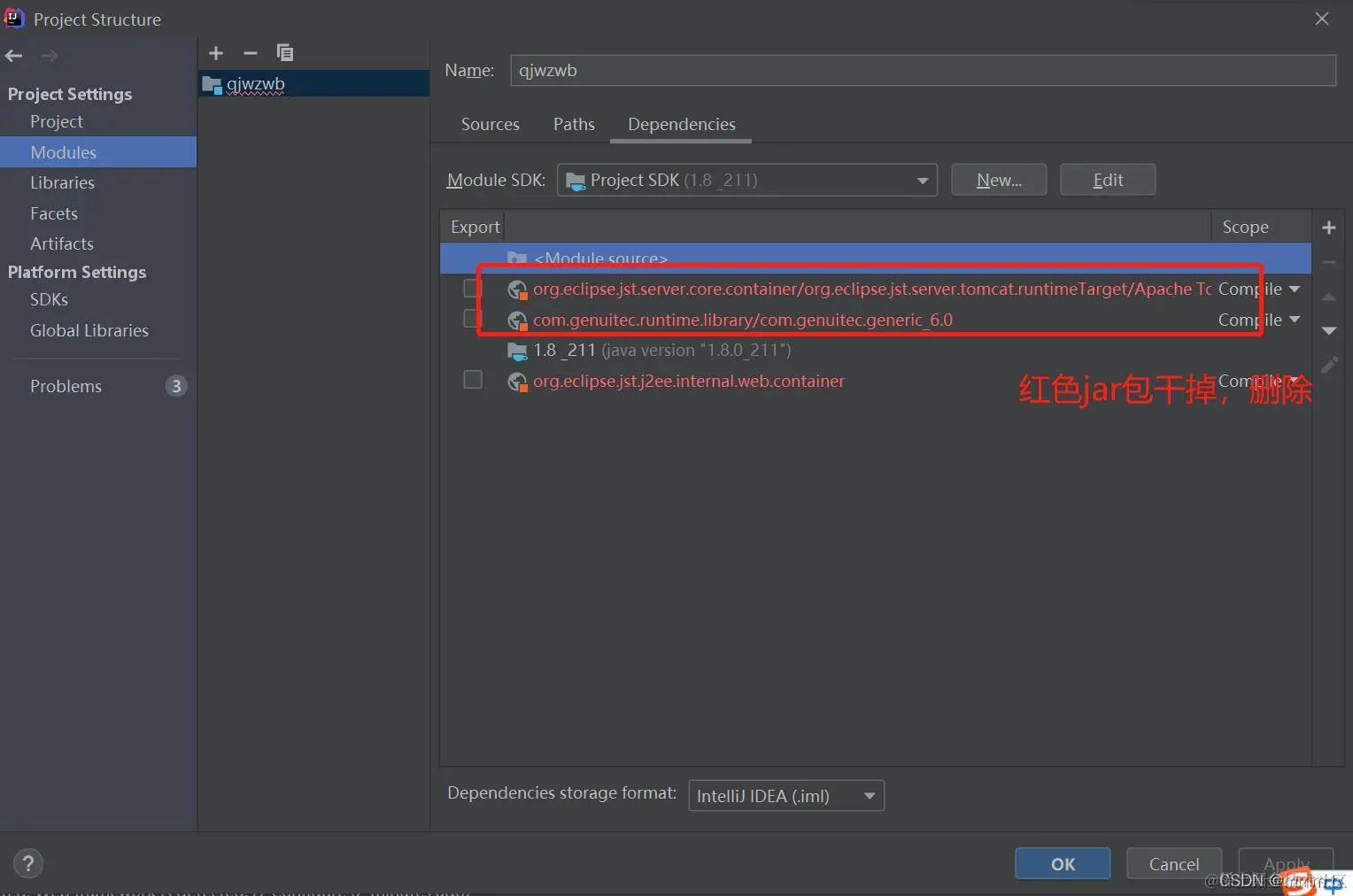Click the Edit SDK button
The width and height of the screenshot is (1353, 896).
pyautogui.click(x=1108, y=180)
